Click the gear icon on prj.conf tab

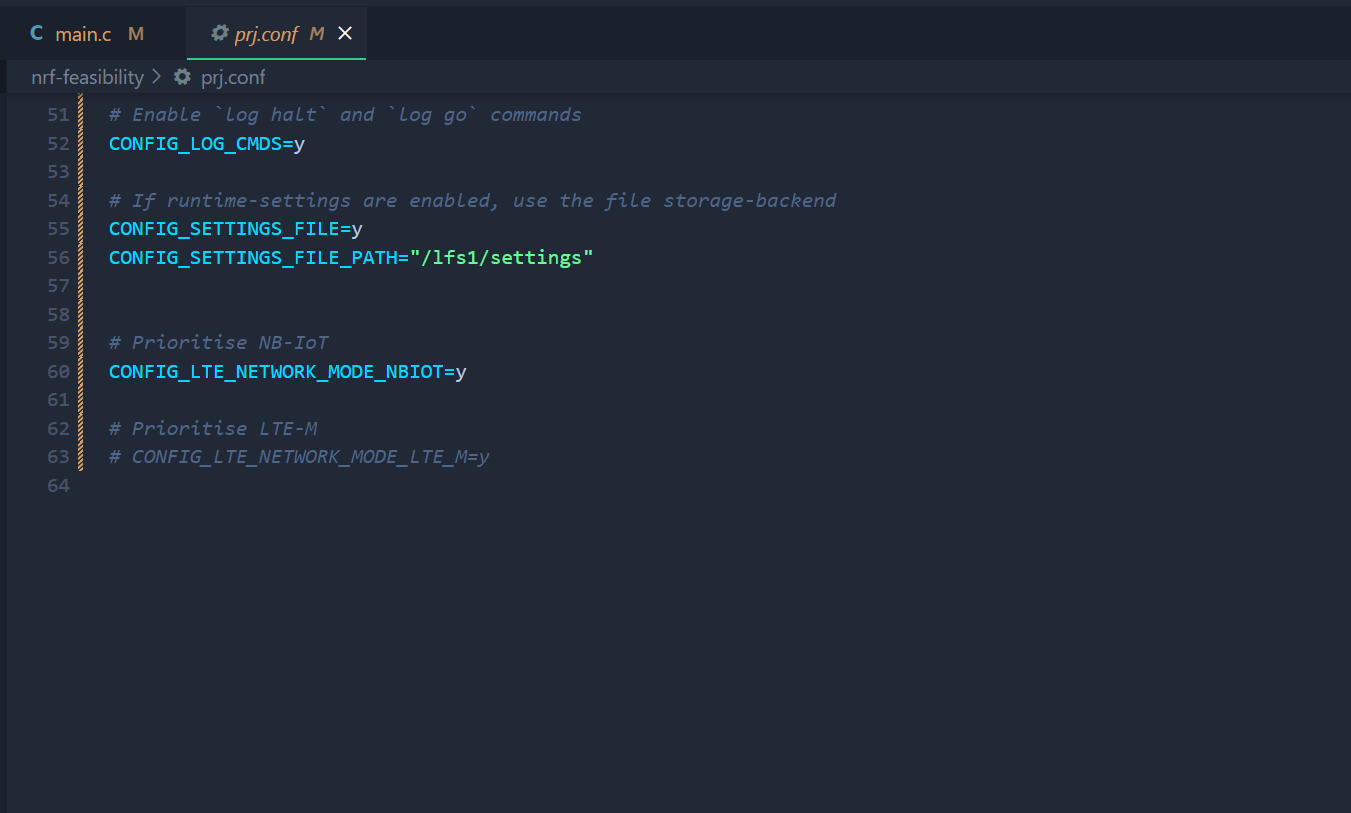coord(220,33)
